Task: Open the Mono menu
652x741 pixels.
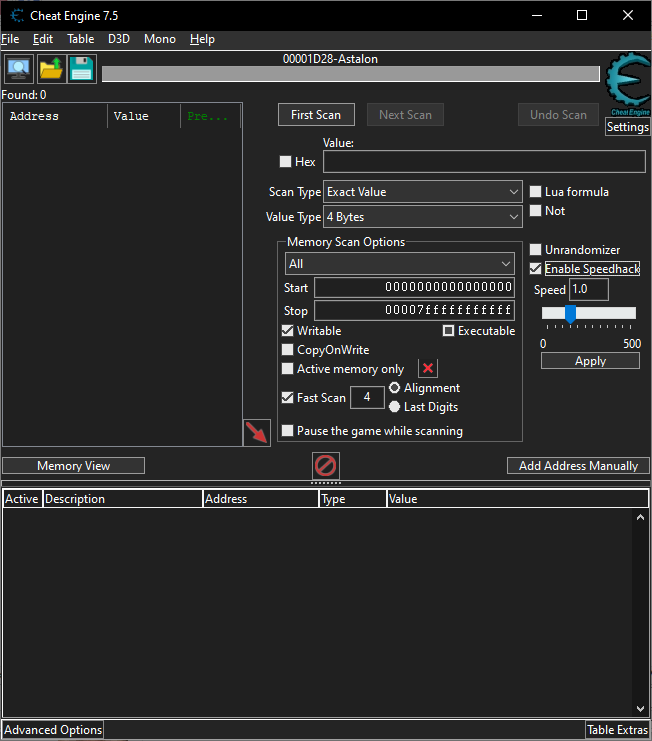Action: click(x=160, y=39)
